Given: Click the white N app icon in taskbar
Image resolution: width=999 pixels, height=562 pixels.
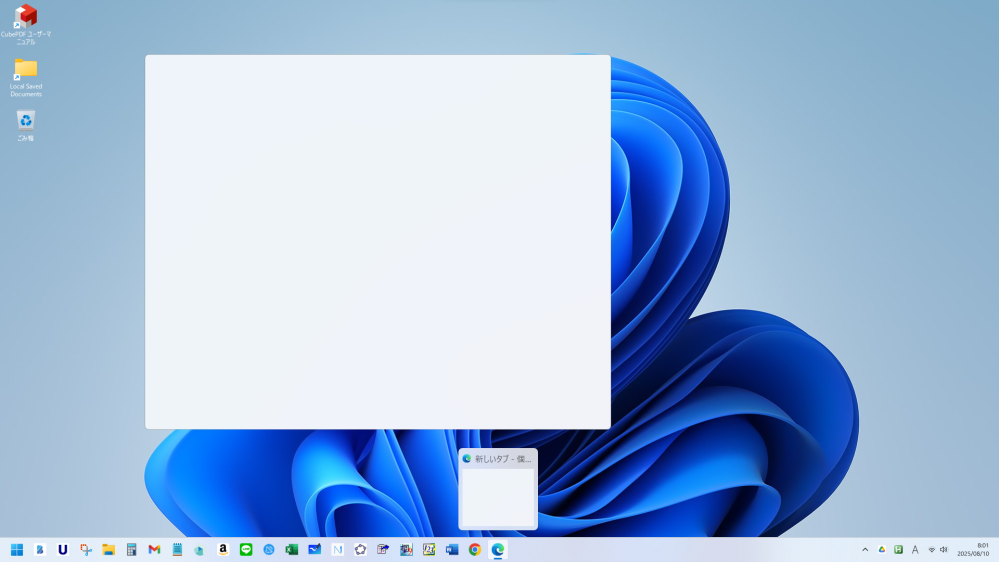Looking at the screenshot, I should [x=338, y=549].
